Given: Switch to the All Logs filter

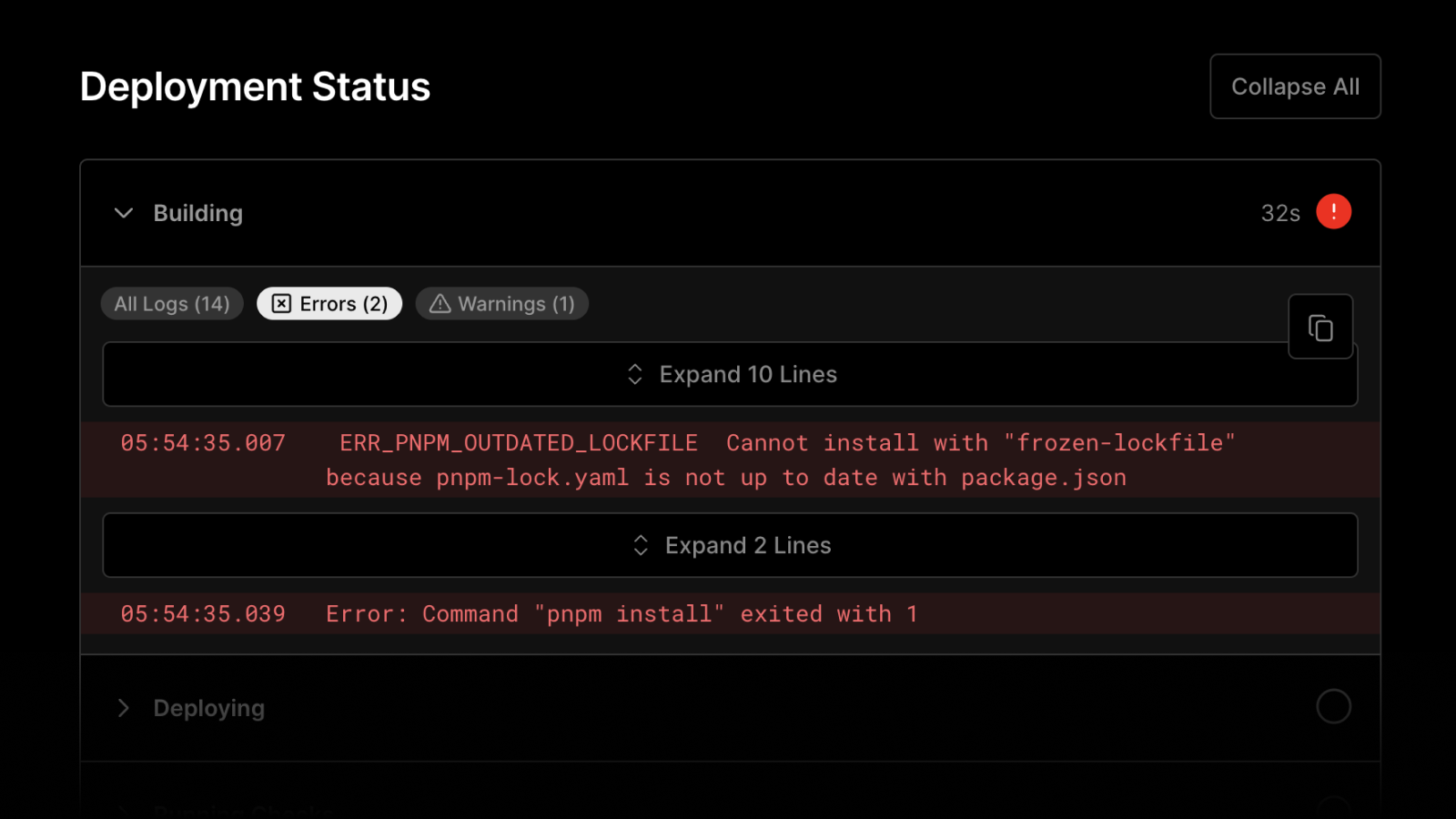Looking at the screenshot, I should [x=171, y=304].
